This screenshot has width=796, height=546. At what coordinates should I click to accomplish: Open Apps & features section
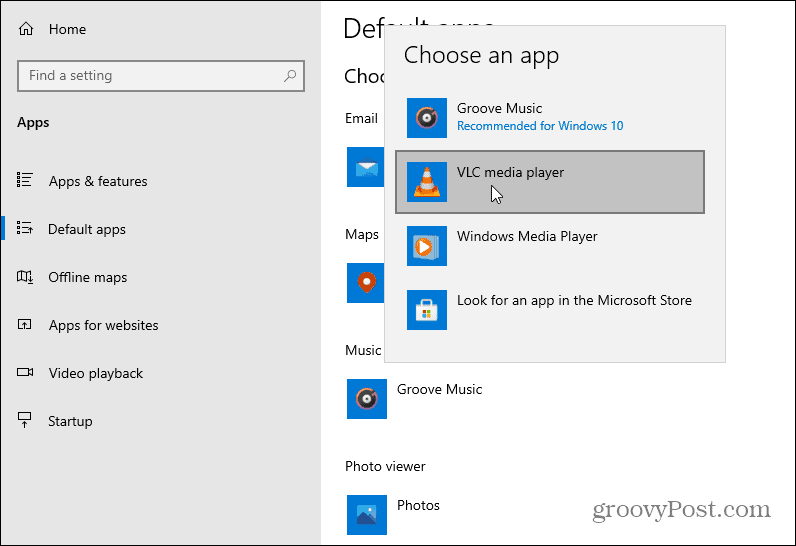98,181
